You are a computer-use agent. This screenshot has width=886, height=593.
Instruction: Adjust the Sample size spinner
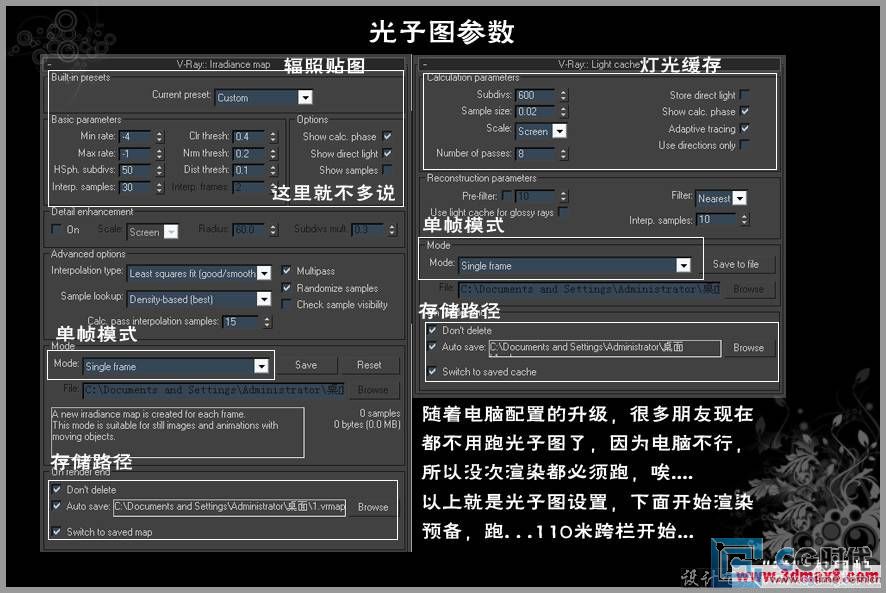point(563,111)
